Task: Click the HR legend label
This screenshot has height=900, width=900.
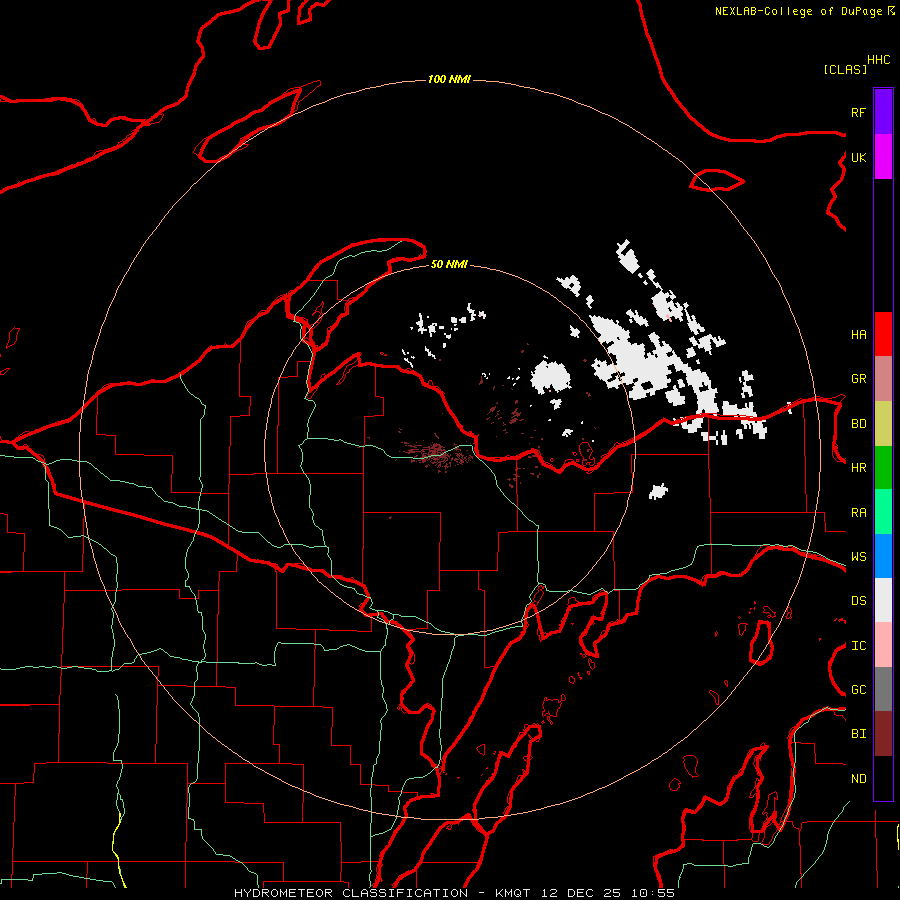Action: click(858, 468)
